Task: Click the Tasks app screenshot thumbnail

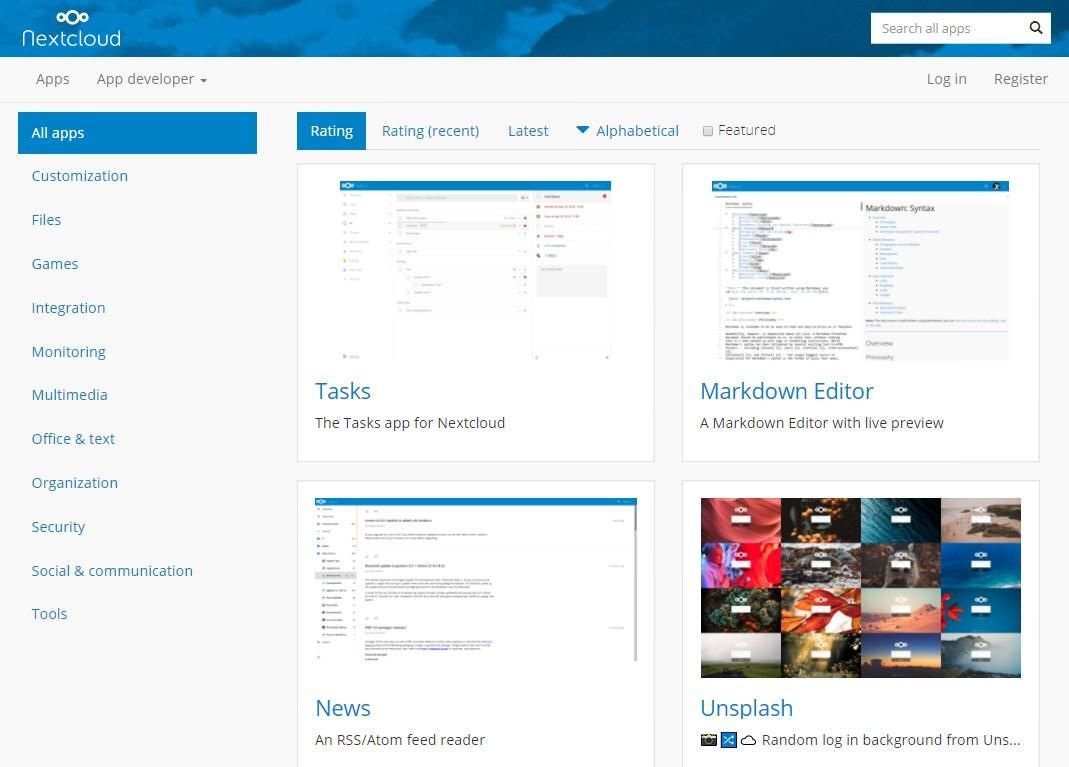Action: [x=475, y=270]
